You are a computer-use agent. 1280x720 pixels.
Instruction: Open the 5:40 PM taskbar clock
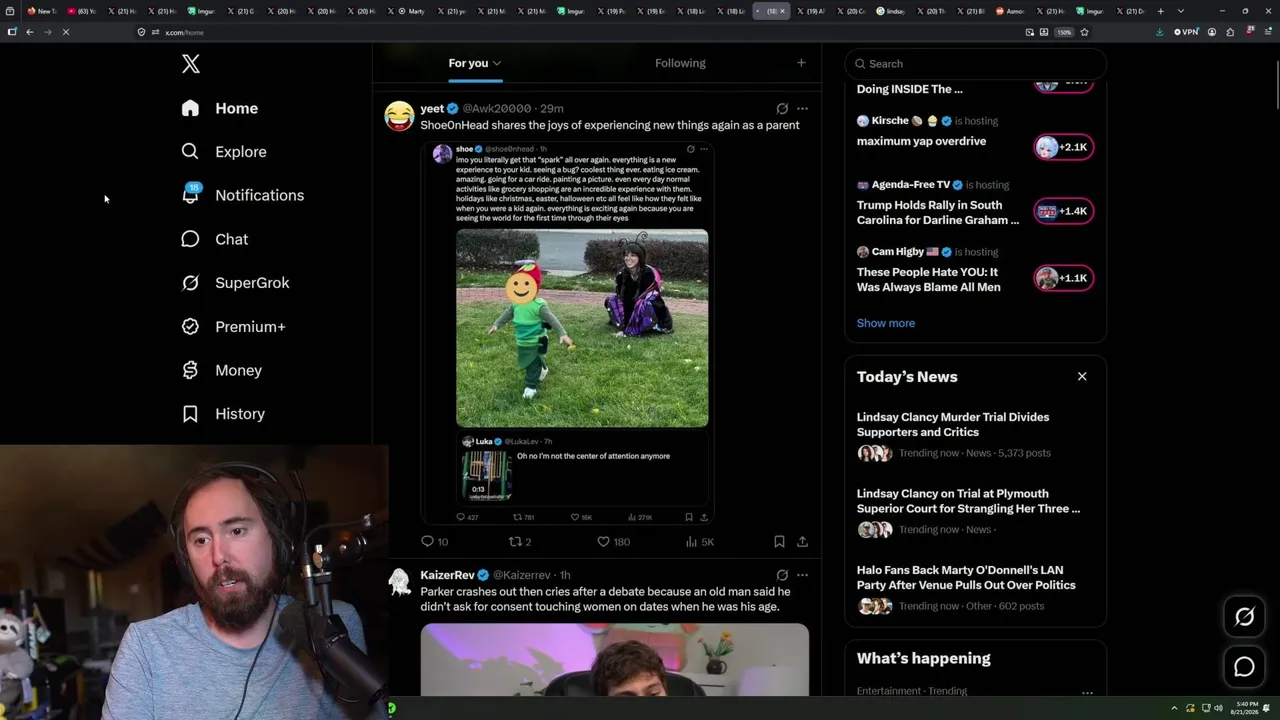click(x=1246, y=708)
